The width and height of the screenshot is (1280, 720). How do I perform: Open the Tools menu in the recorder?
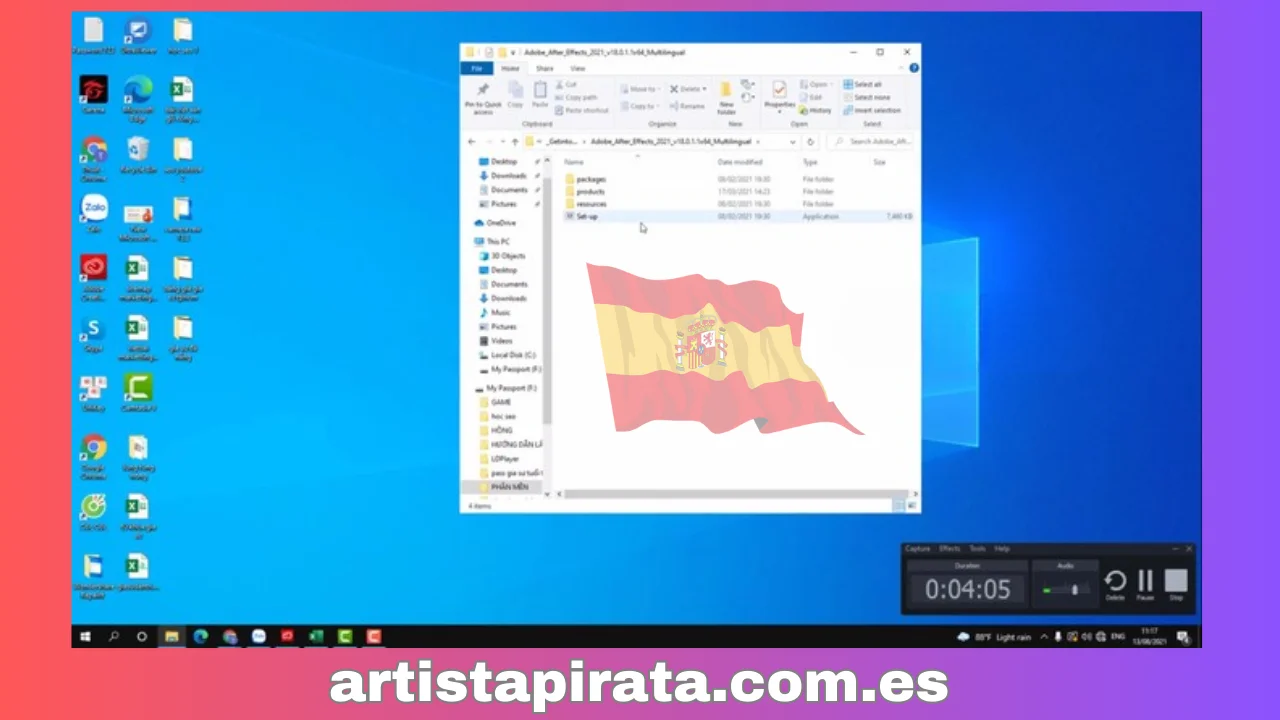(x=977, y=549)
